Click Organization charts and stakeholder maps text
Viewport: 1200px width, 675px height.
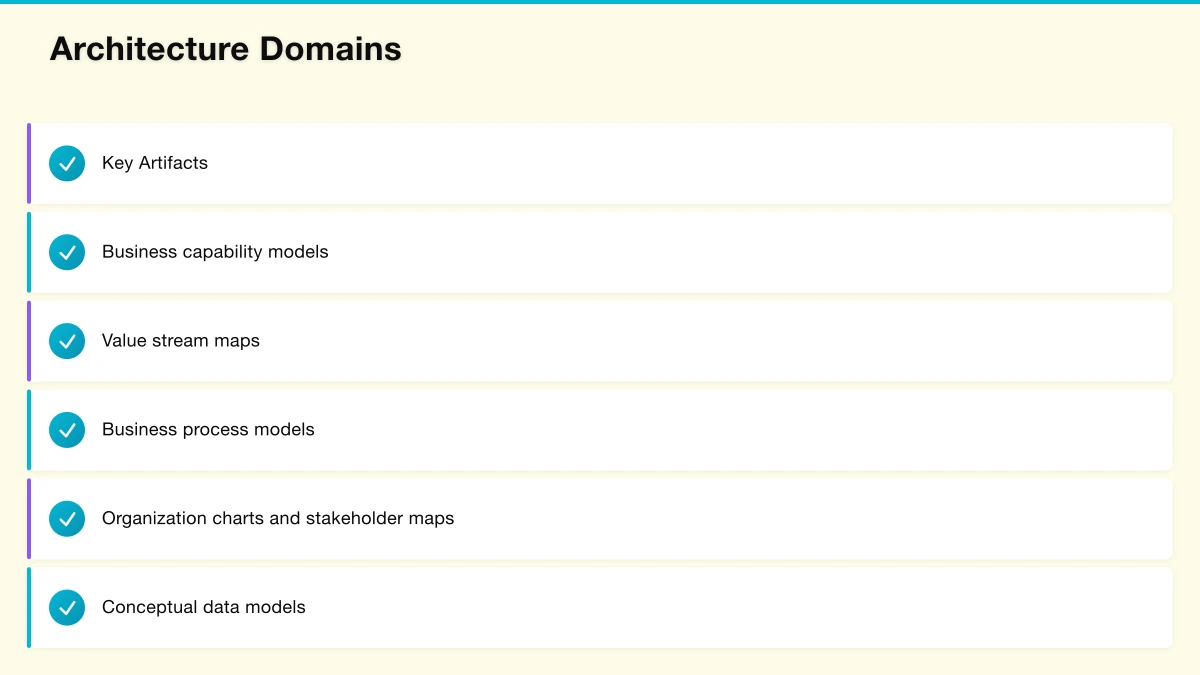coord(278,519)
